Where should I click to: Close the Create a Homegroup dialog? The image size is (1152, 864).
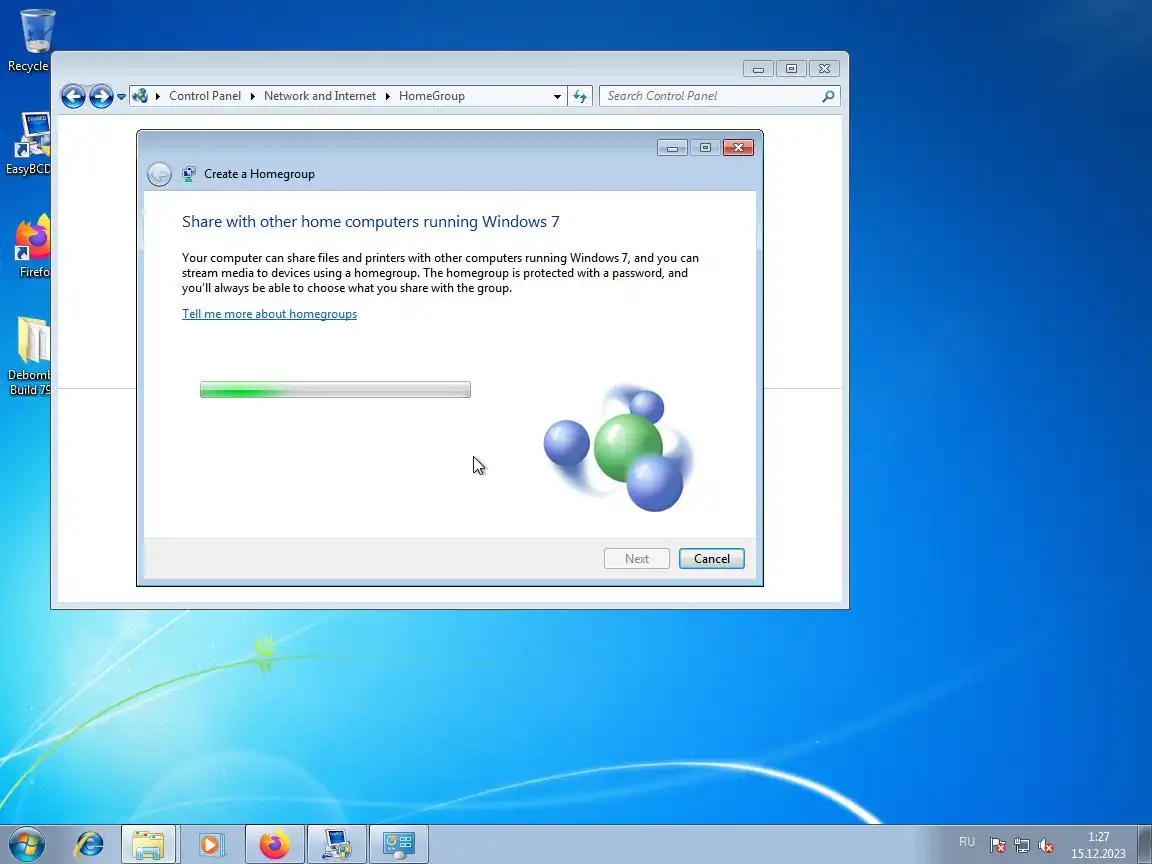[x=738, y=148]
